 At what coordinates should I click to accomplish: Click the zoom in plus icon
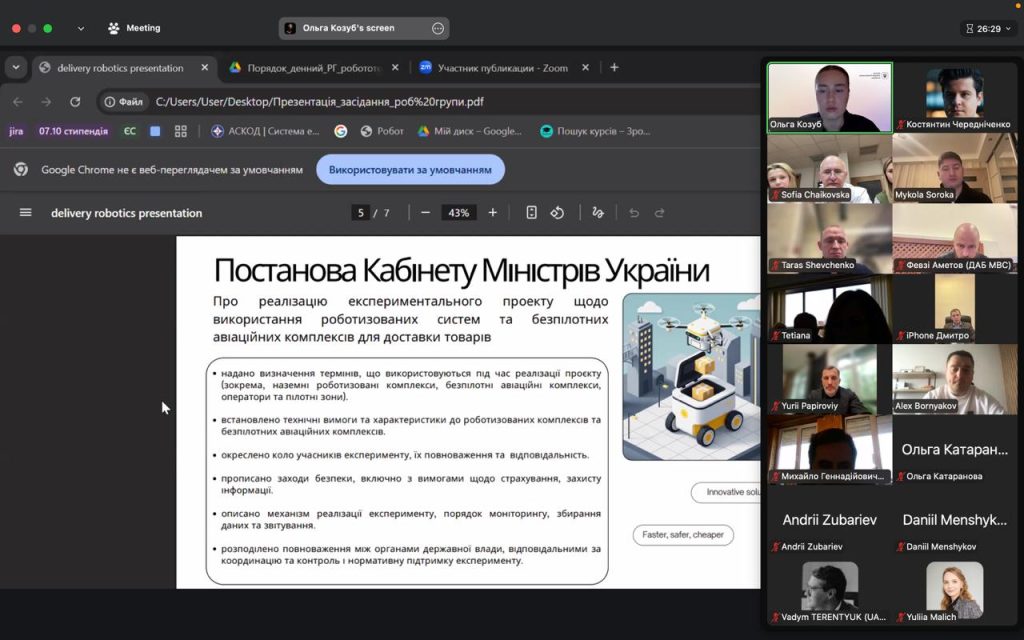[492, 213]
